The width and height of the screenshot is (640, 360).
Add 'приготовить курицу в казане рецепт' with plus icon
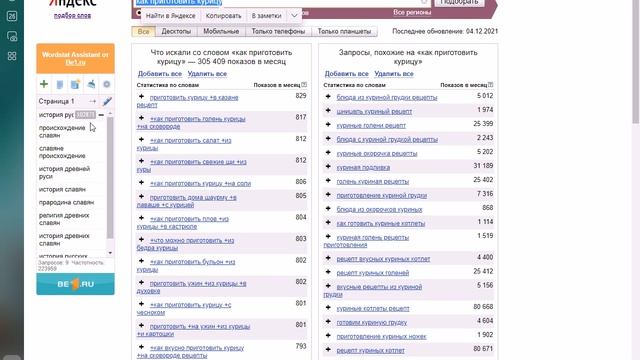coord(141,97)
